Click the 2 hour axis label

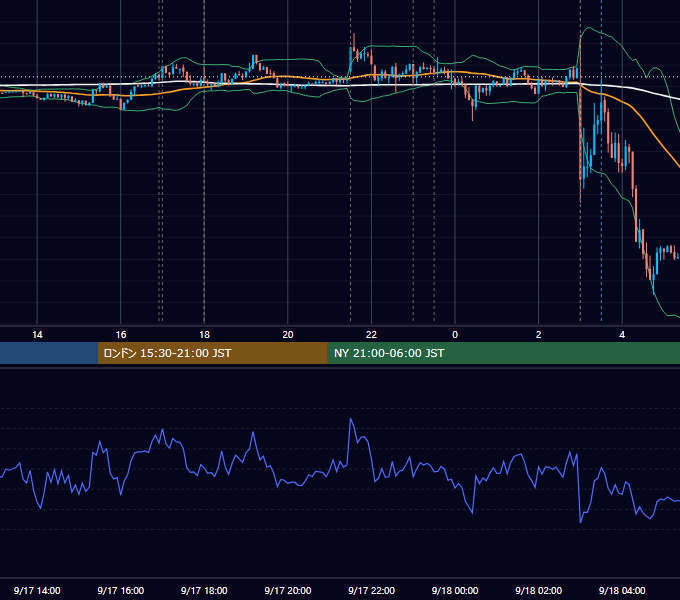coord(538,335)
